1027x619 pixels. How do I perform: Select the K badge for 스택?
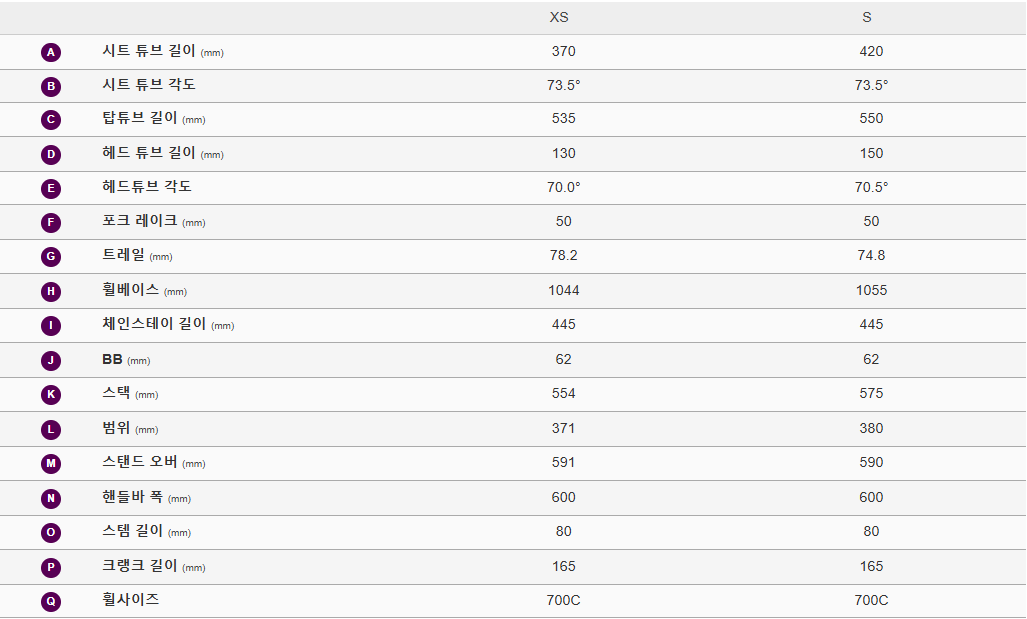coord(51,395)
